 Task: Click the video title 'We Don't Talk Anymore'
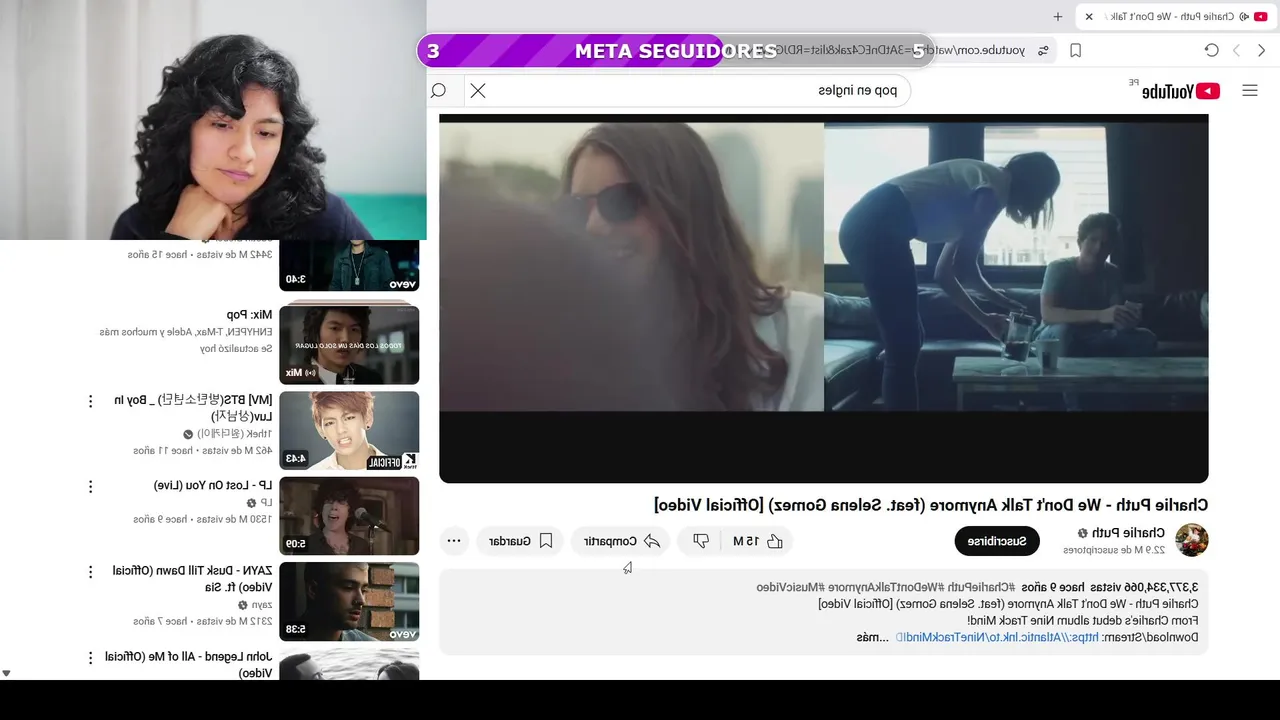tap(931, 505)
